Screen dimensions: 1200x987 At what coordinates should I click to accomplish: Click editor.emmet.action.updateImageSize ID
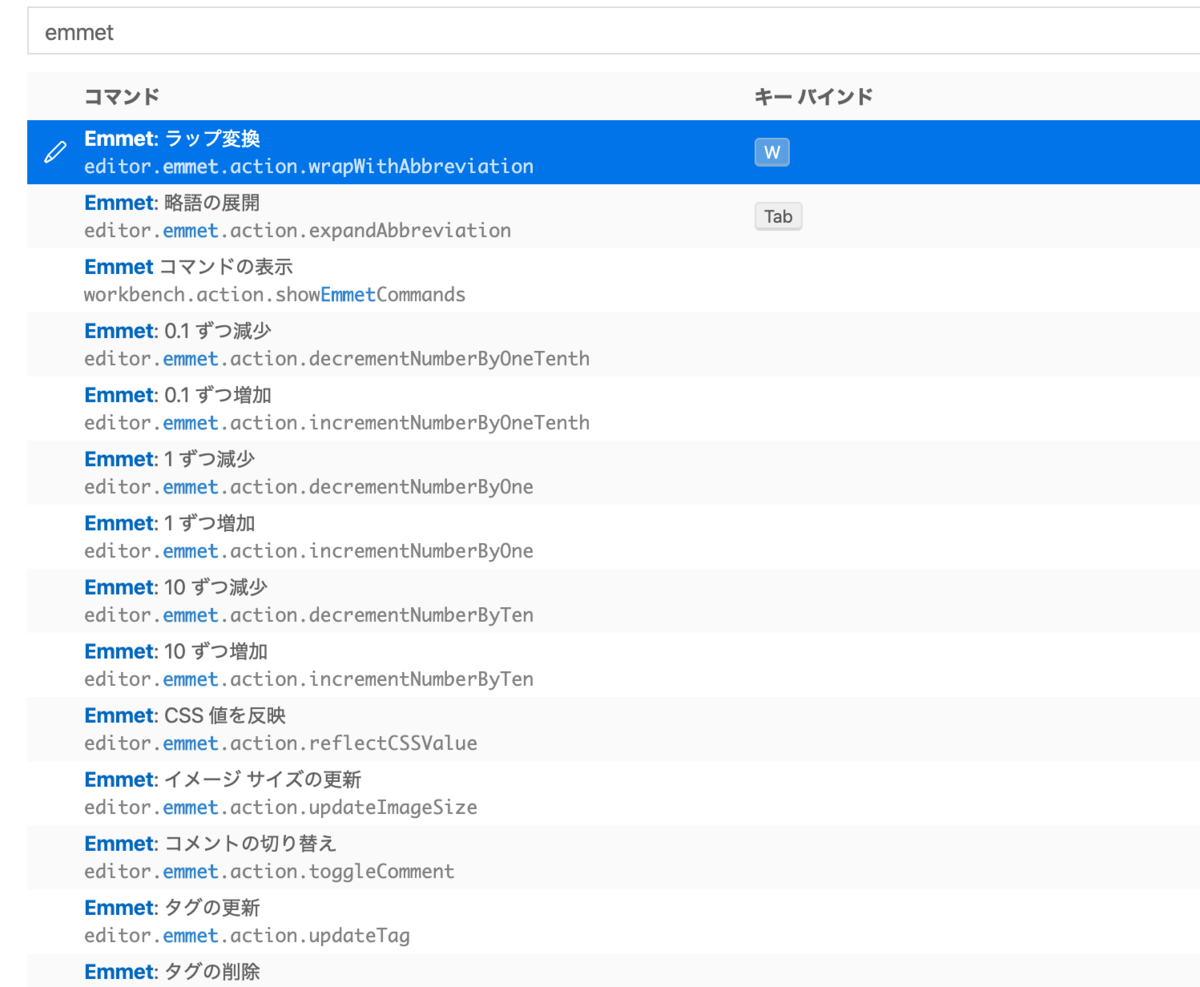click(281, 806)
